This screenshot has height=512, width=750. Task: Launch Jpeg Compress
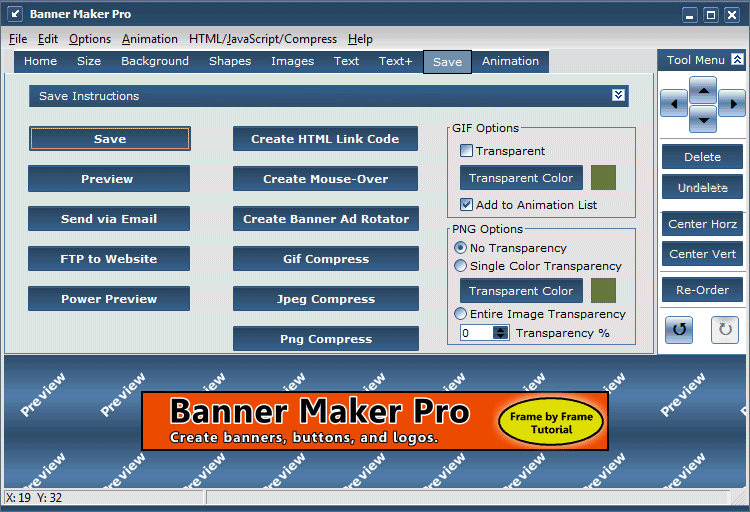[326, 299]
